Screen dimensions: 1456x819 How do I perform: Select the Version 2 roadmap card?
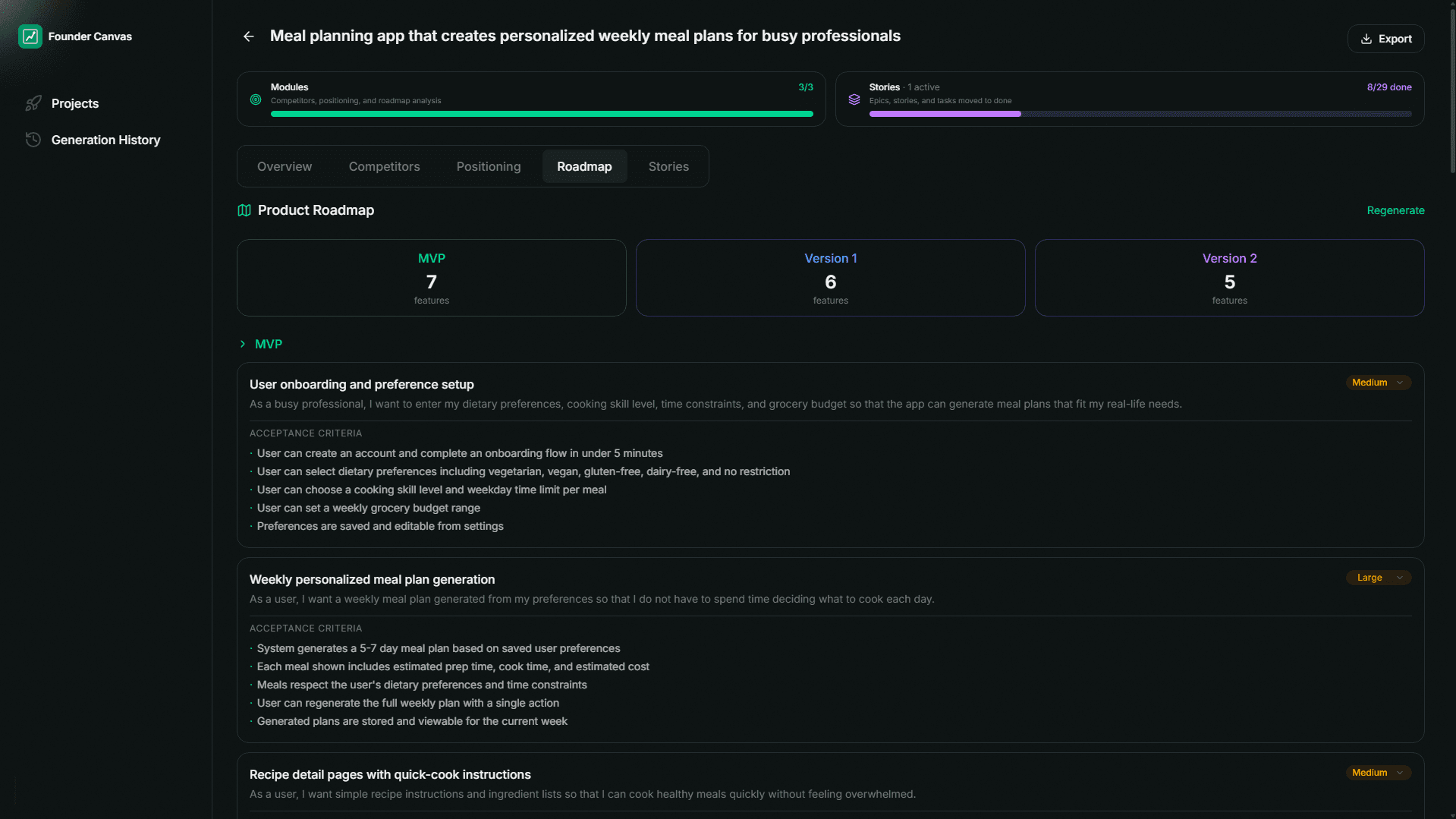coord(1229,278)
